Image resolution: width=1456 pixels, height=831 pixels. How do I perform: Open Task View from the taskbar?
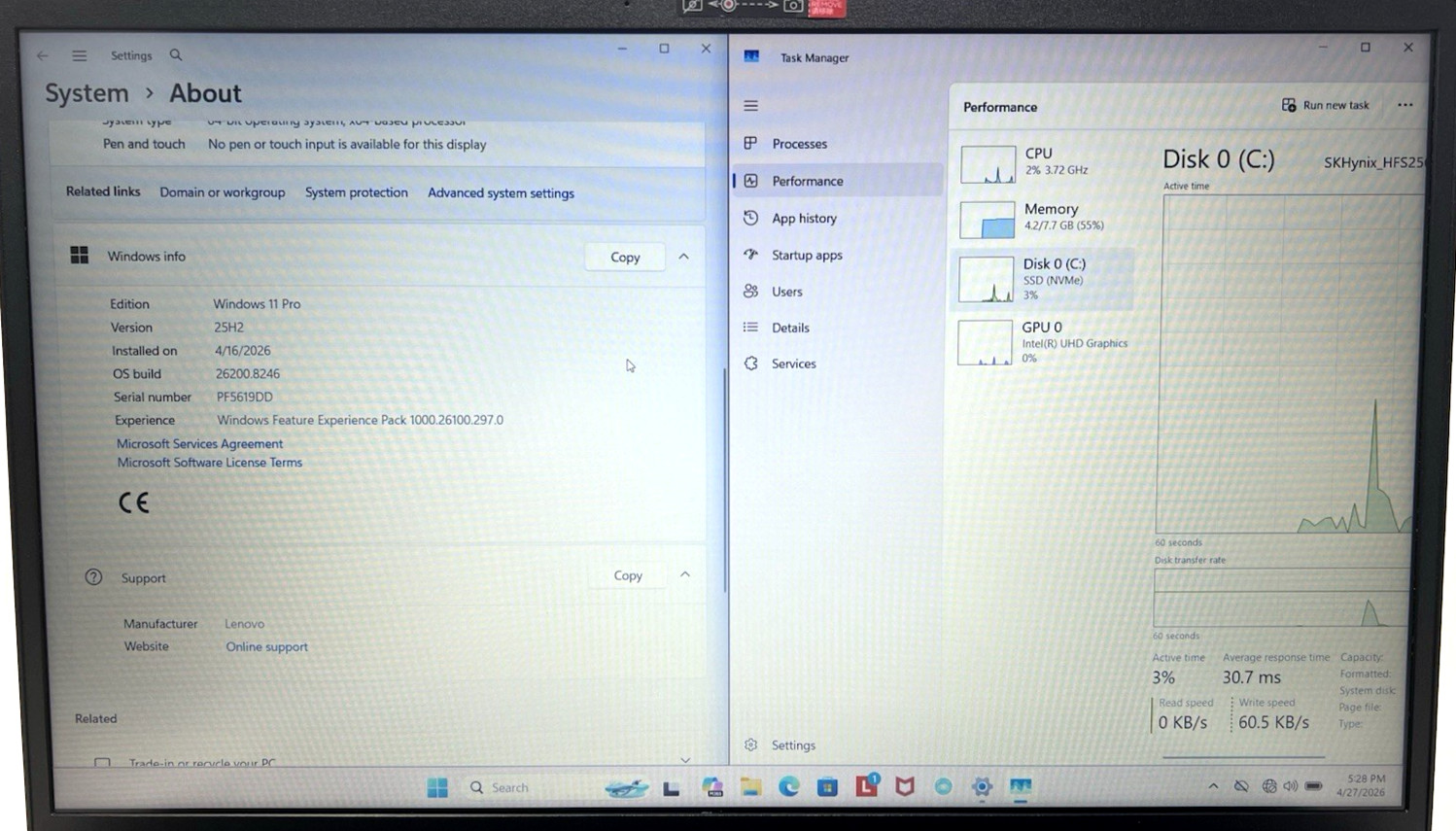[x=671, y=788]
